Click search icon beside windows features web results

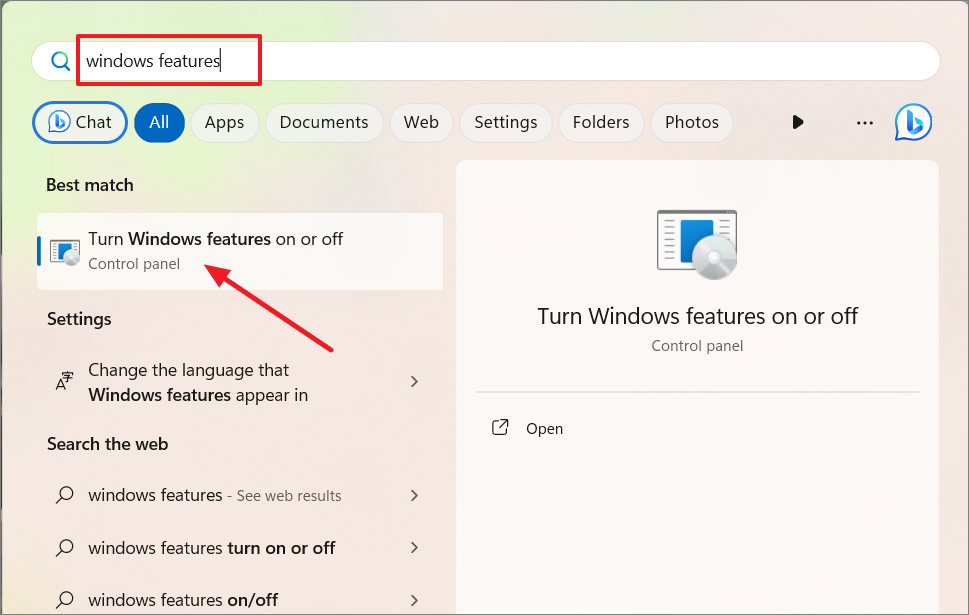pos(65,495)
